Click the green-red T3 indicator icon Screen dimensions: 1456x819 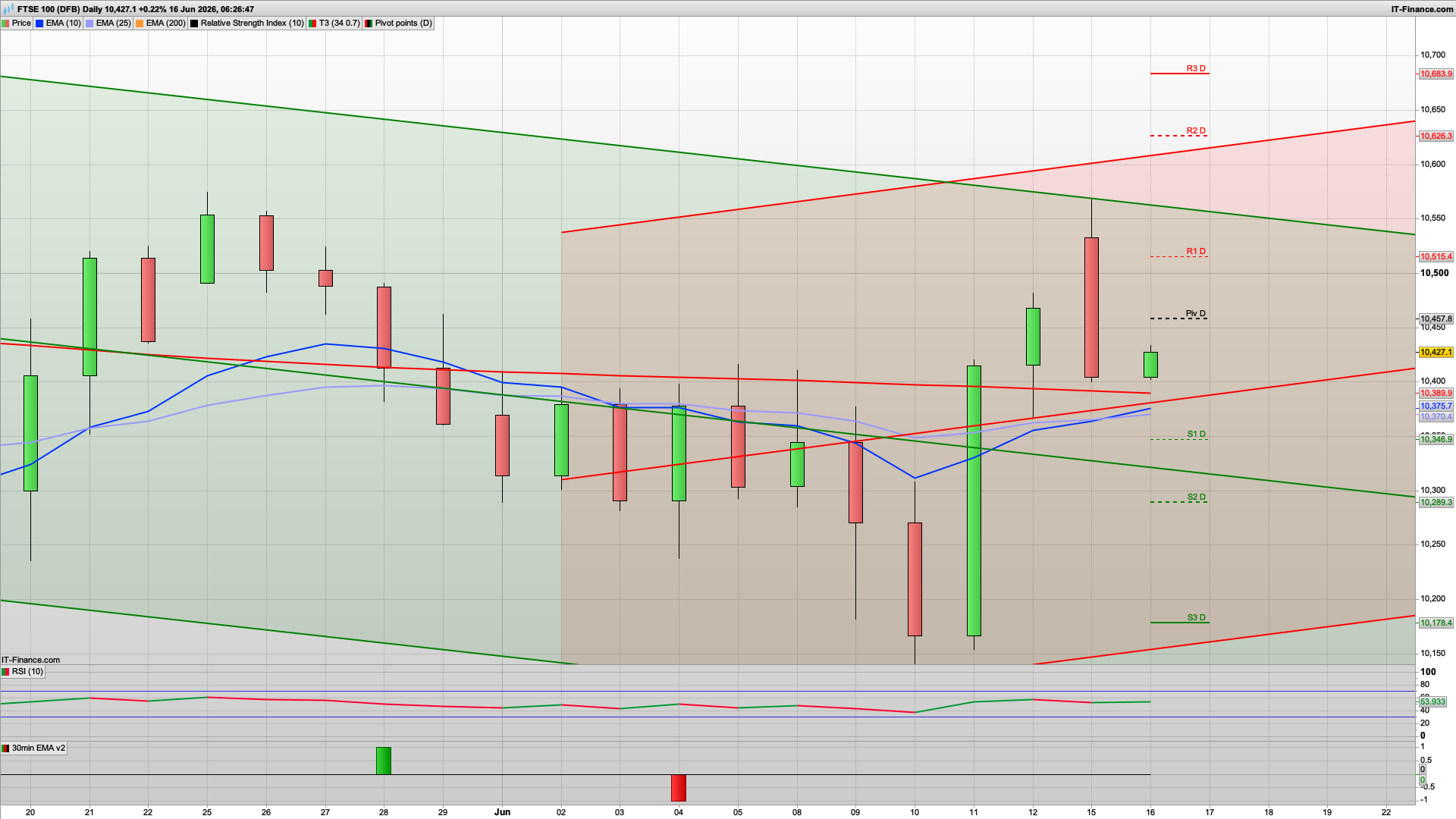pos(312,24)
